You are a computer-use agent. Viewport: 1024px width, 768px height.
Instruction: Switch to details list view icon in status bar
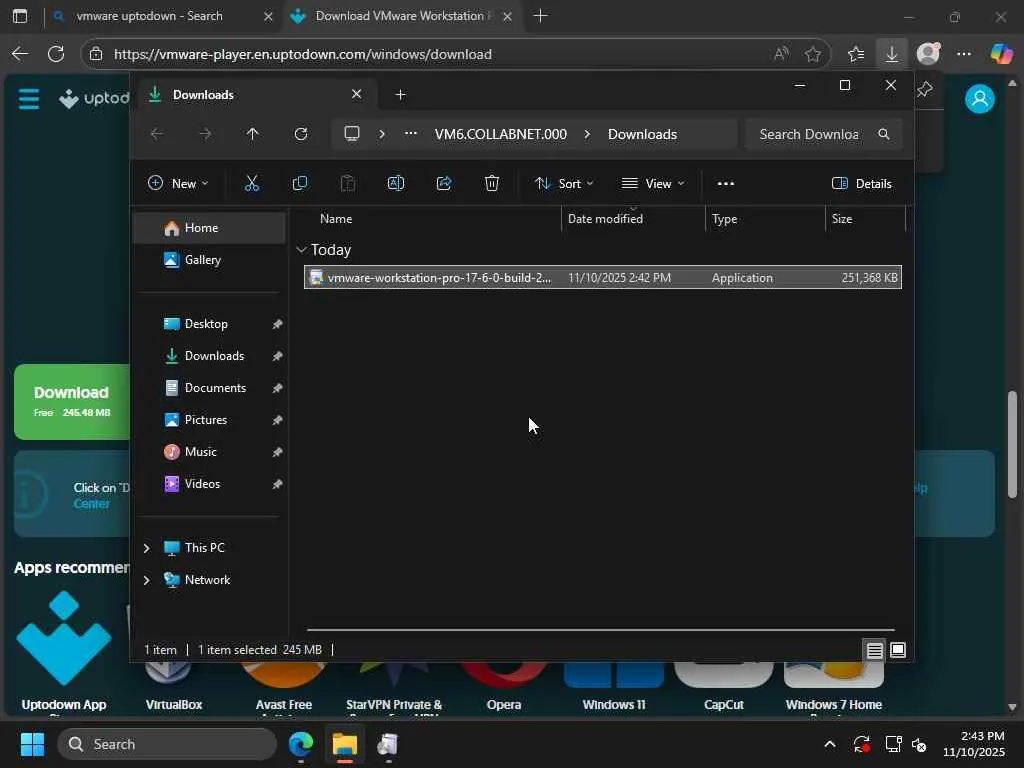[x=874, y=650]
